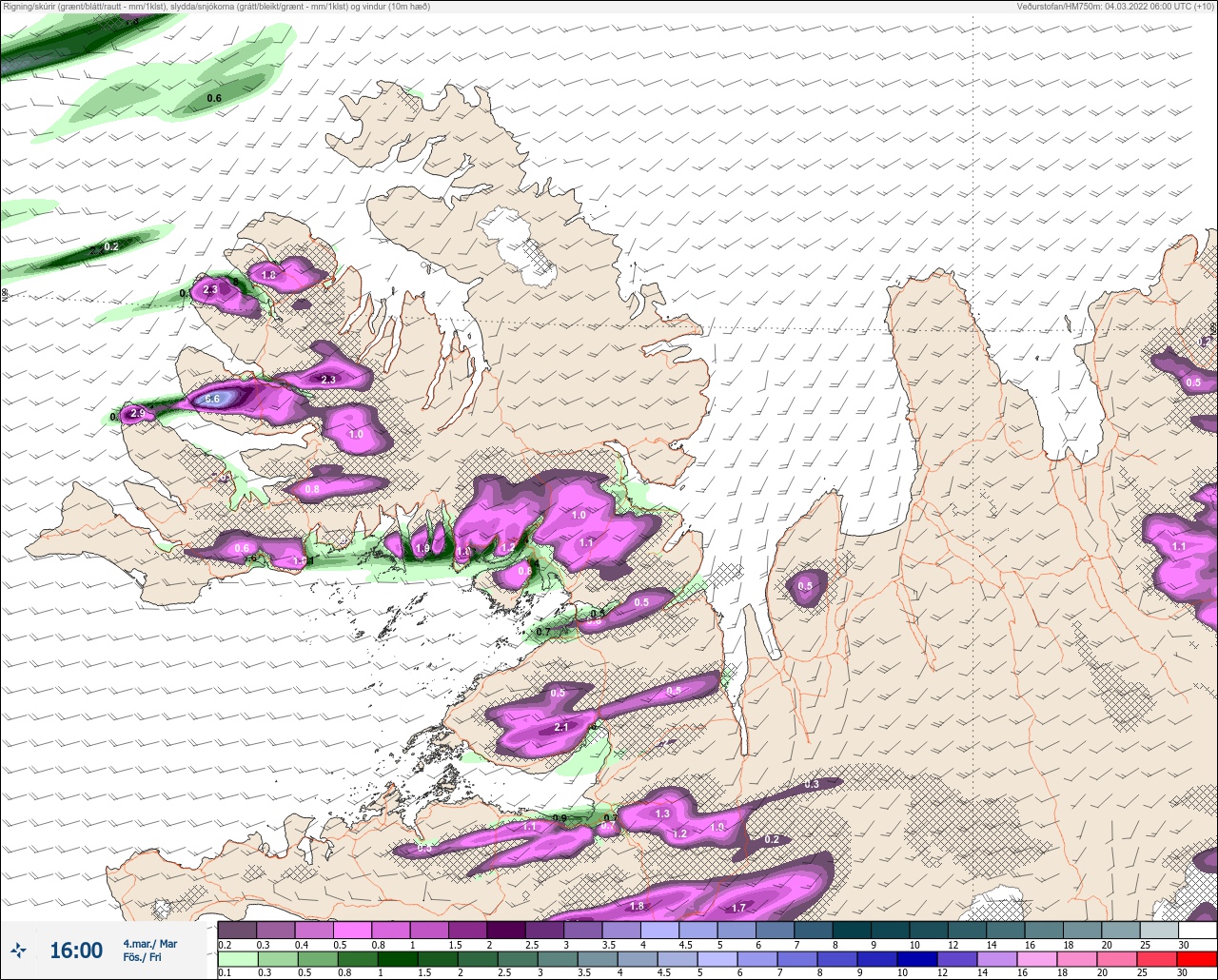Click the 1.3 precipitation value on the map
The width and height of the screenshot is (1218, 980).
pos(662,814)
